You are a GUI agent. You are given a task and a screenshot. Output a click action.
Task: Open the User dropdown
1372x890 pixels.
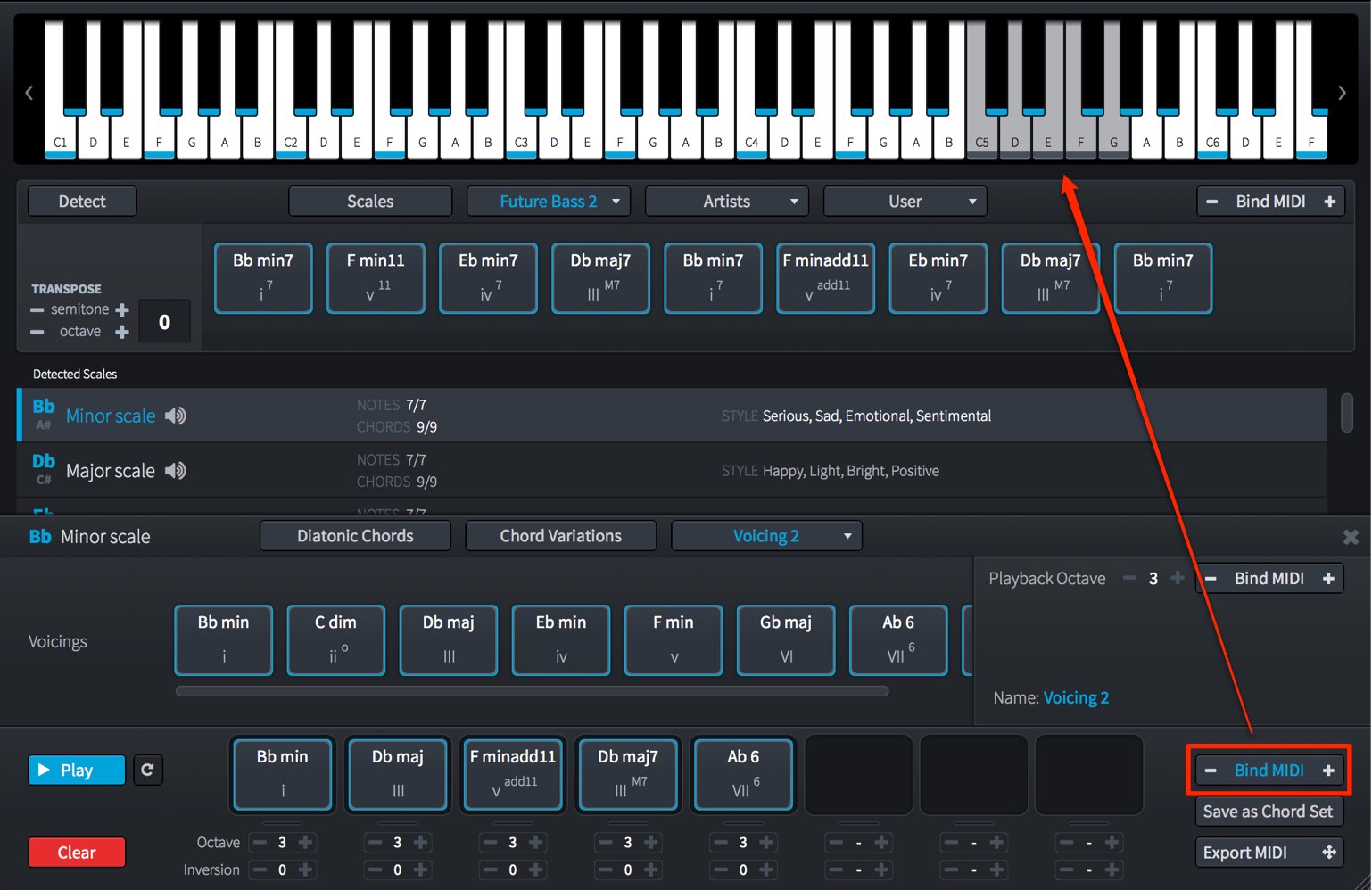pos(905,202)
